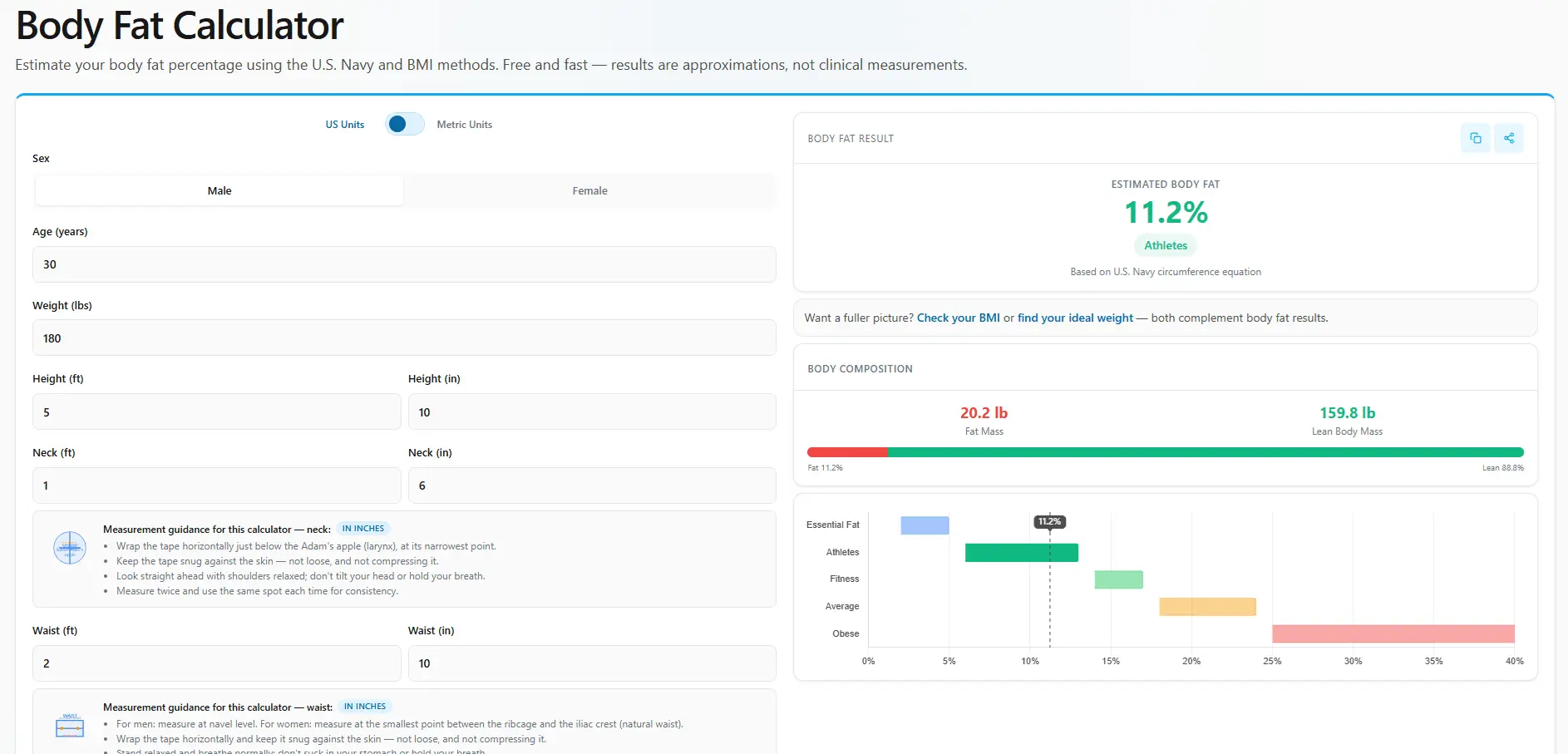Click the Waist (in) field
1568x754 pixels.
point(592,663)
